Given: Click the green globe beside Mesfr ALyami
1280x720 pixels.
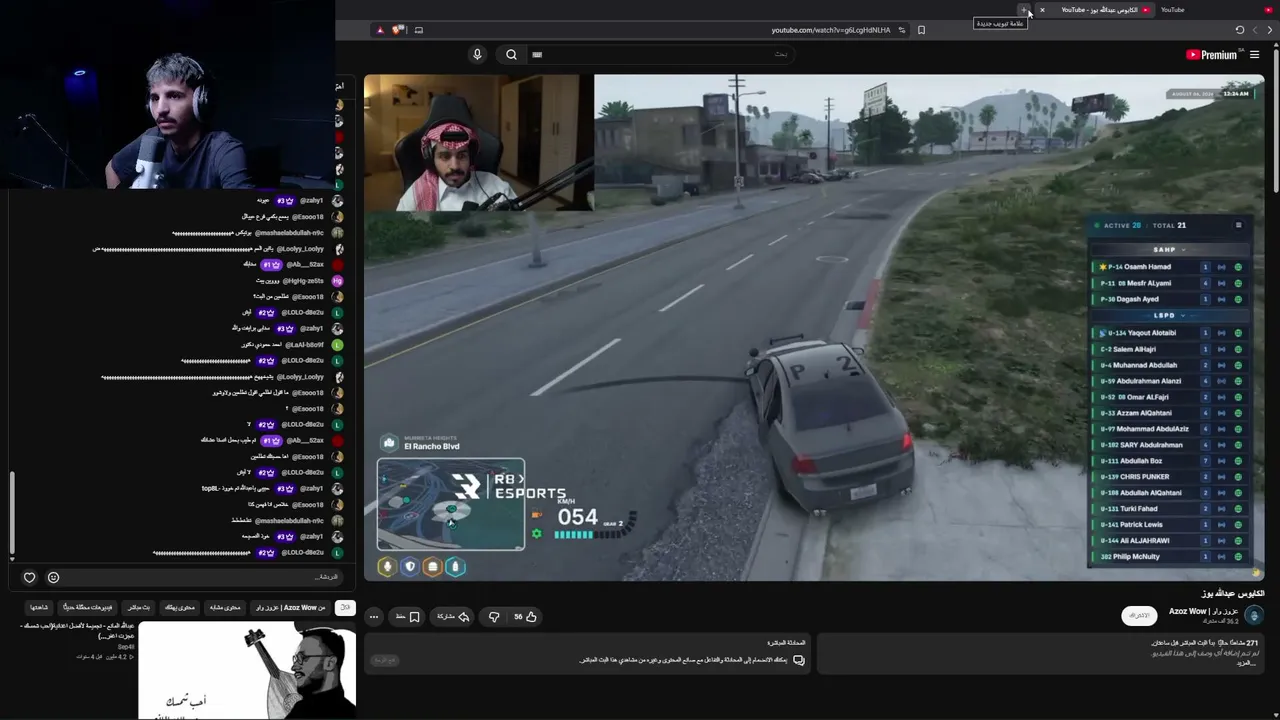Looking at the screenshot, I should (x=1238, y=283).
